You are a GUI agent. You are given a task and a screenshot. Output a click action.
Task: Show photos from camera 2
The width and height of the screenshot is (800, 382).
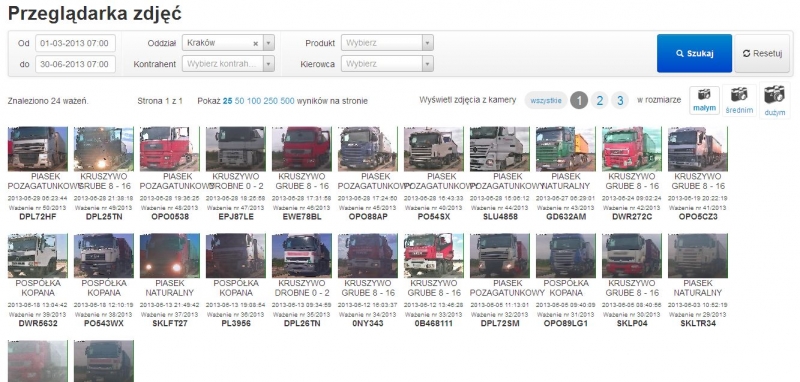(x=599, y=100)
